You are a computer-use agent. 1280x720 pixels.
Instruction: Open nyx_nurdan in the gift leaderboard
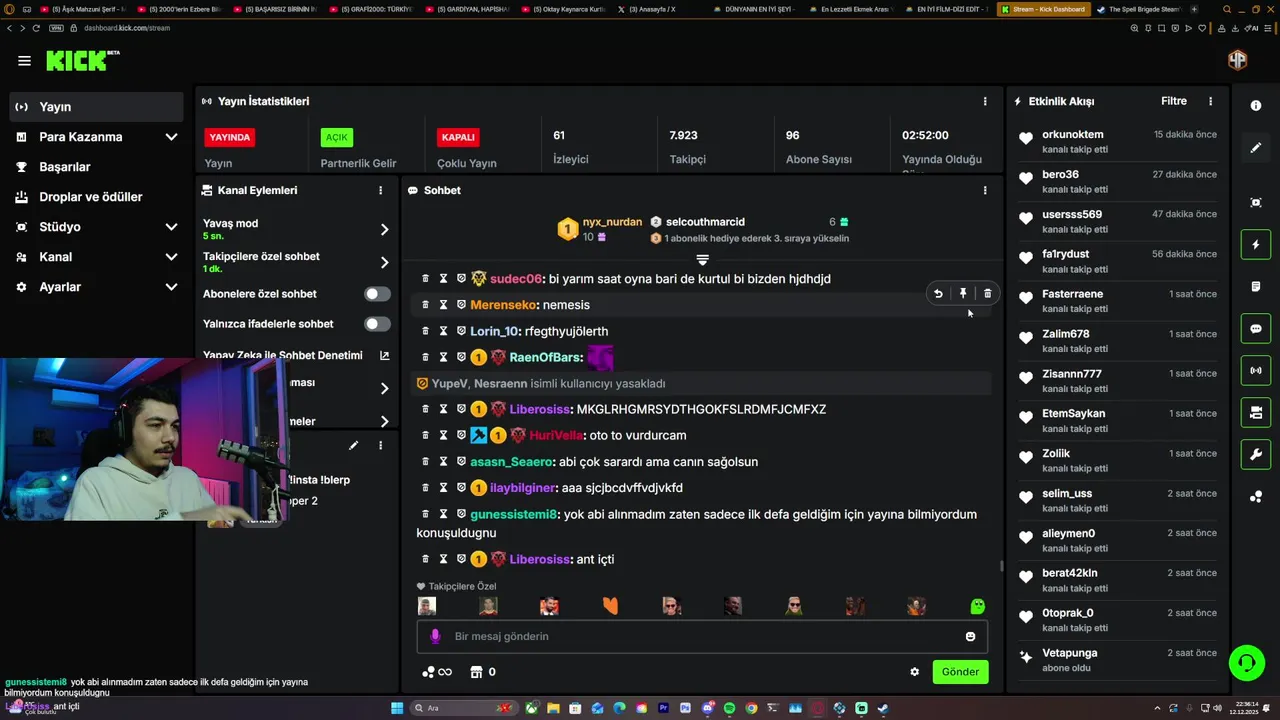click(x=612, y=222)
